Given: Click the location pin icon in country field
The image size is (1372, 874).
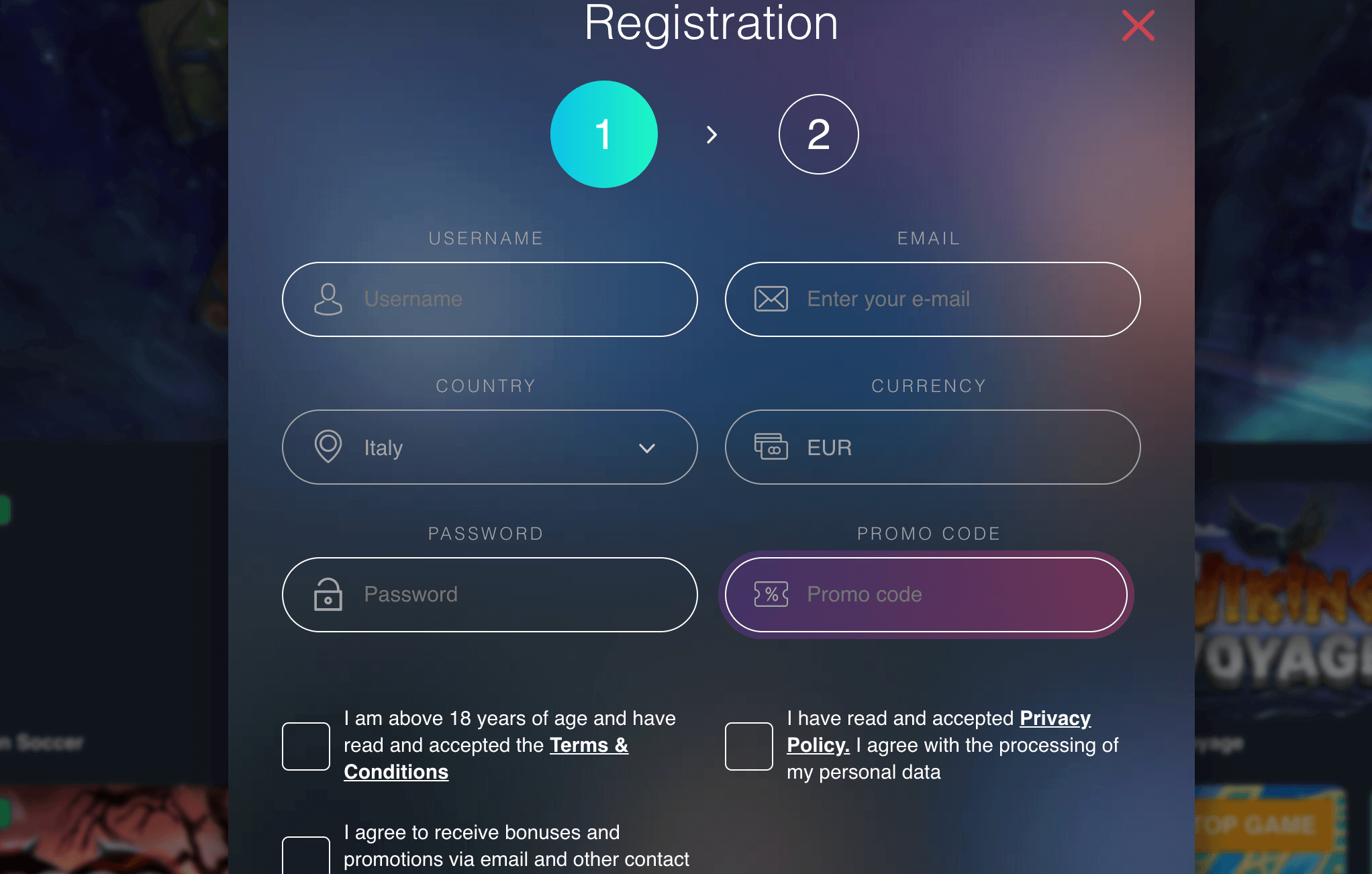Looking at the screenshot, I should tap(328, 447).
